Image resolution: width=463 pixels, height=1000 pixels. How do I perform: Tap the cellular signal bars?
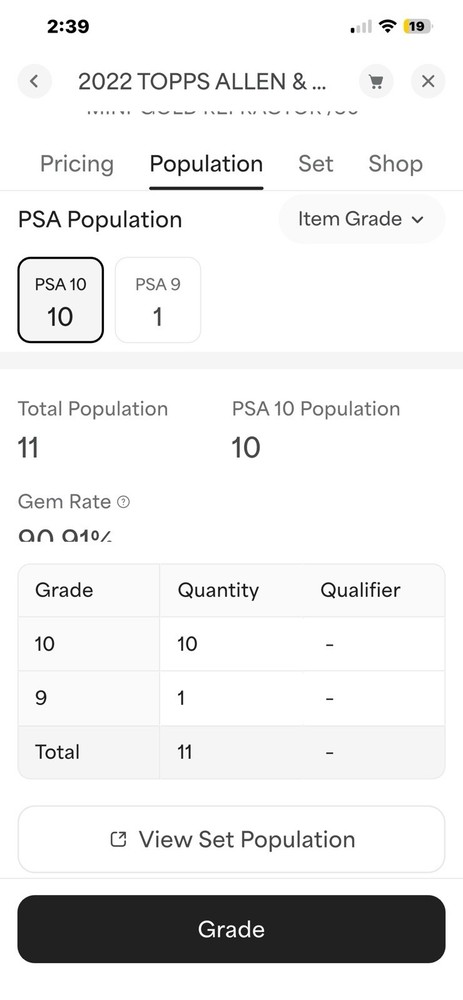click(x=361, y=26)
